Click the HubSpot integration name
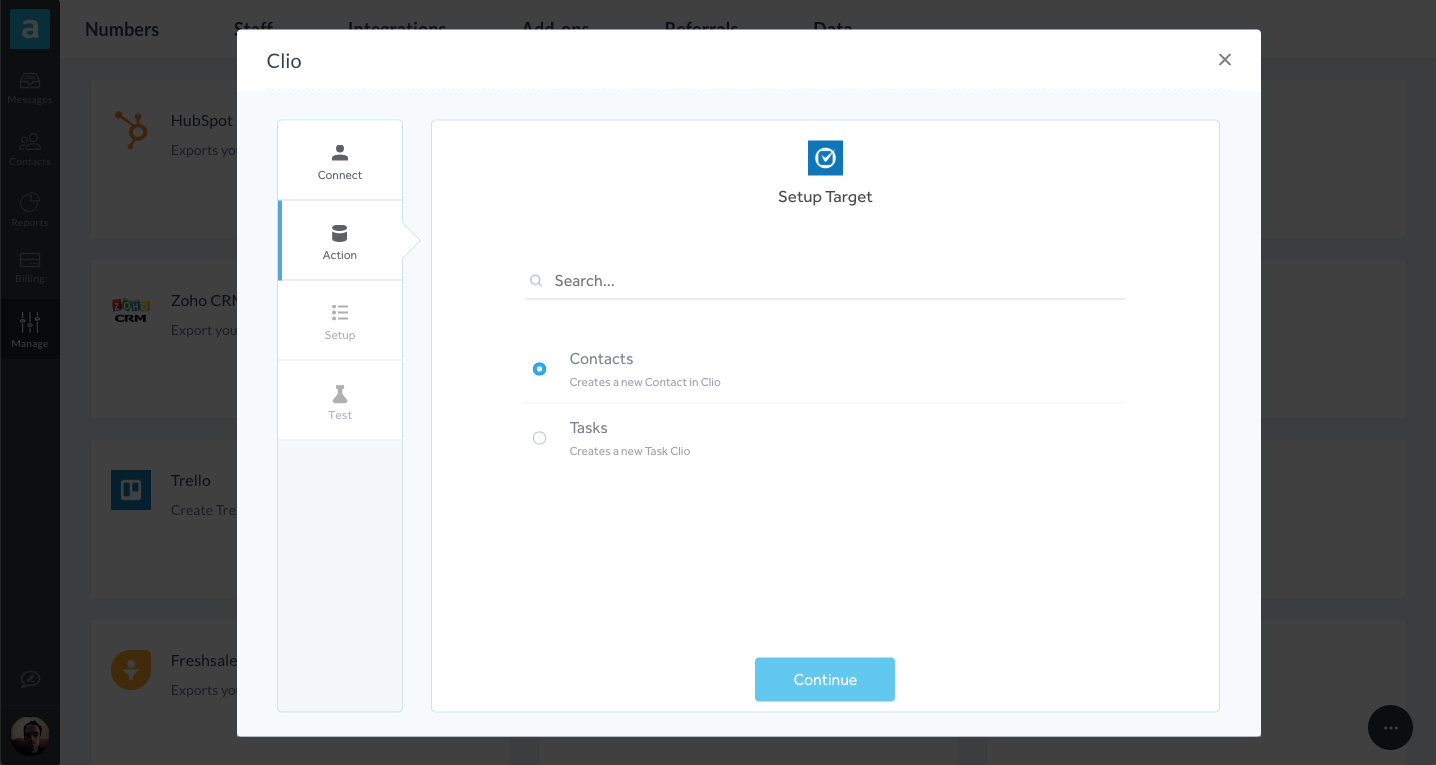Image resolution: width=1436 pixels, height=765 pixels. click(x=202, y=120)
